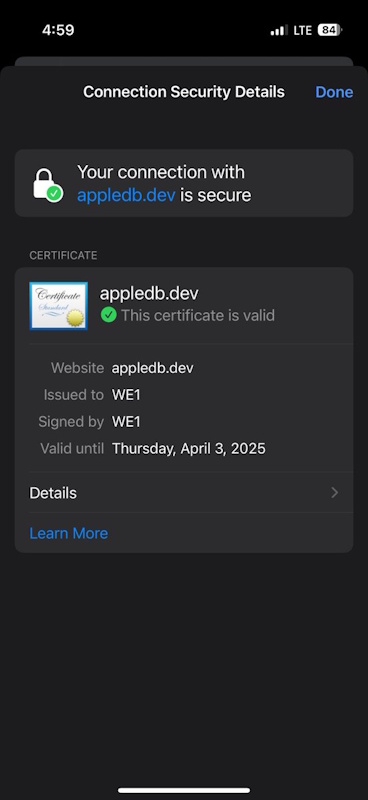Viewport: 368px width, 800px height.
Task: Tap the Signed by WE1 value
Action: [126, 422]
